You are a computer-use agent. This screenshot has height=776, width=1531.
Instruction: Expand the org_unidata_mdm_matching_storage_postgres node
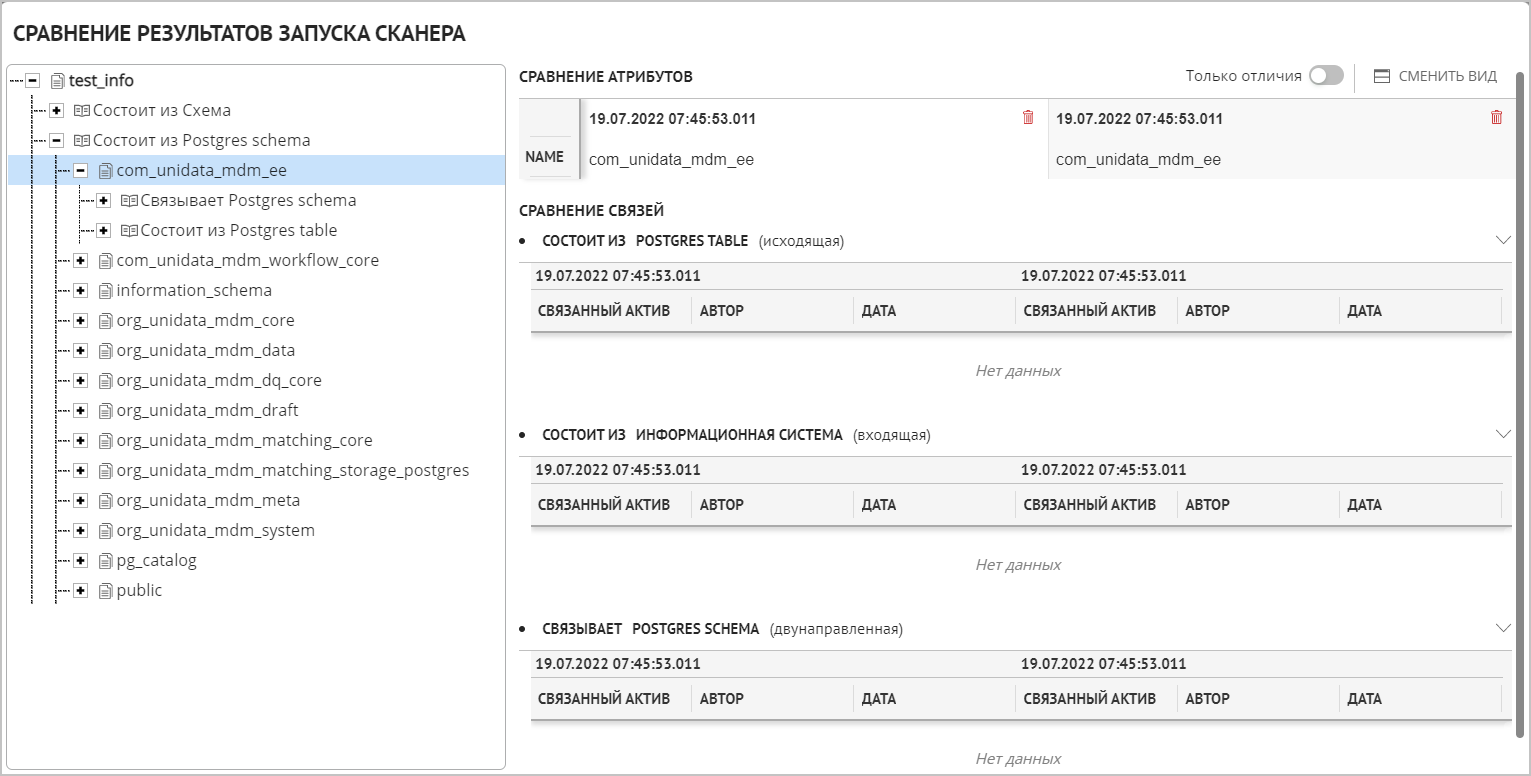click(81, 470)
